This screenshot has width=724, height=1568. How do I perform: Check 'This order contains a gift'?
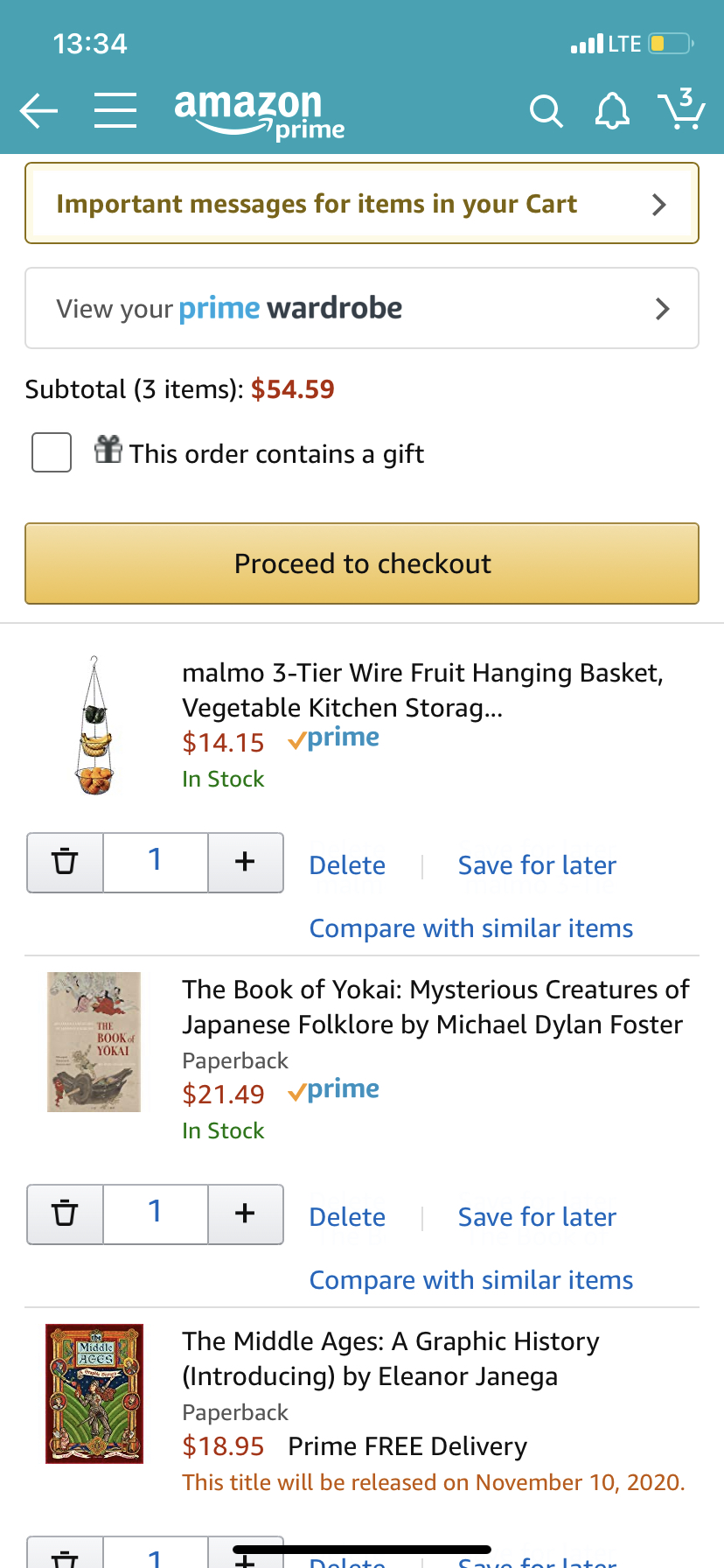[x=52, y=453]
